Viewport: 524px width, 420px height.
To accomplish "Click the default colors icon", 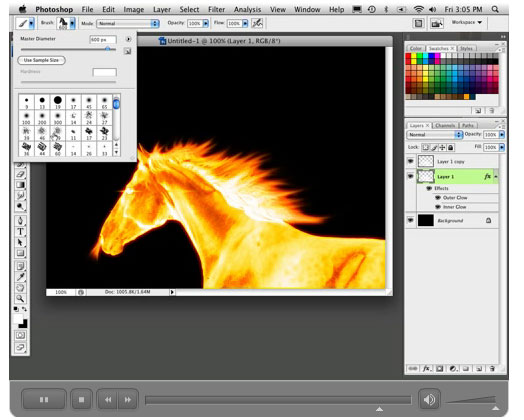I will coord(16,309).
